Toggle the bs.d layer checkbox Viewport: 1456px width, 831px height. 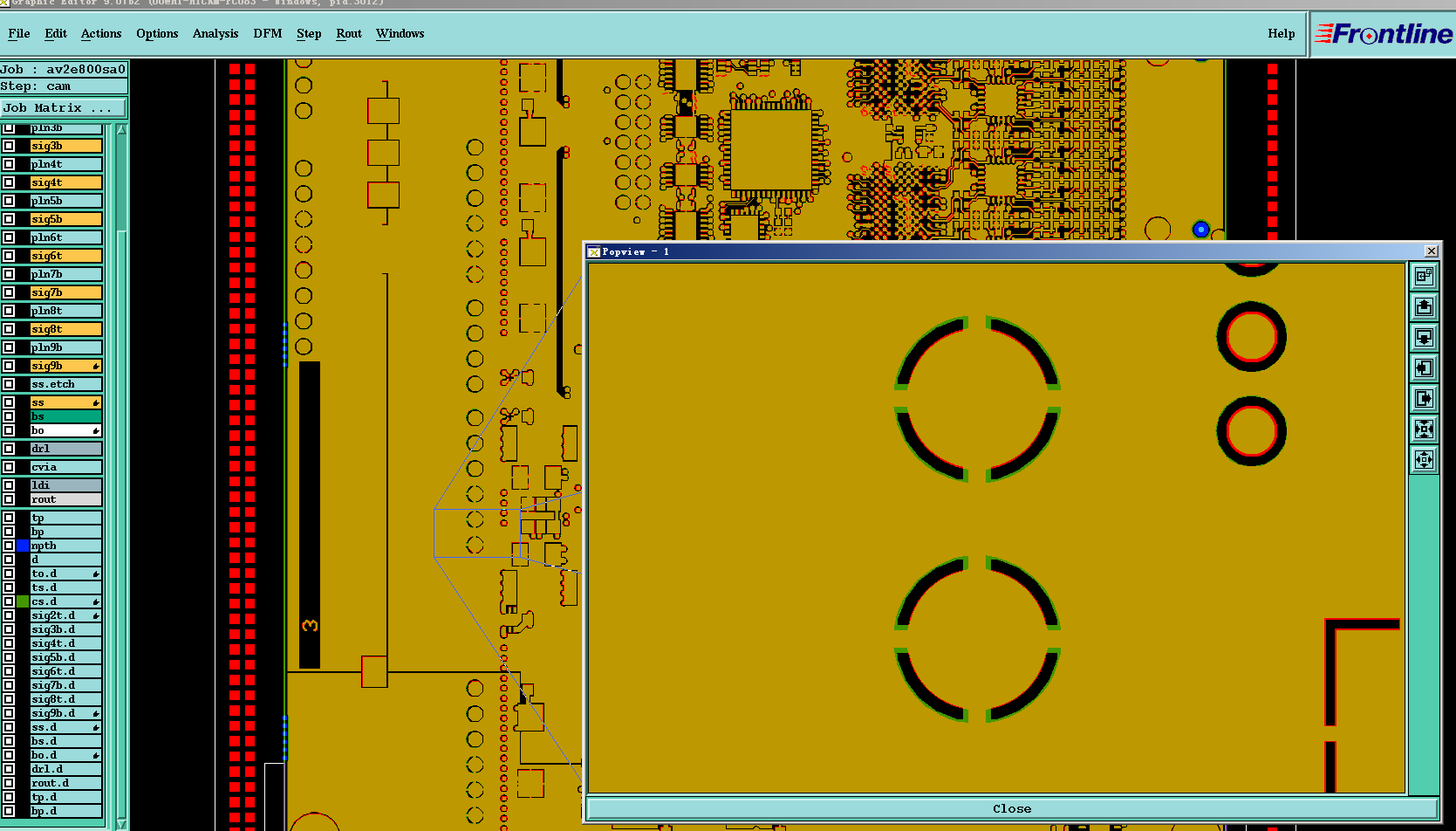pos(9,741)
